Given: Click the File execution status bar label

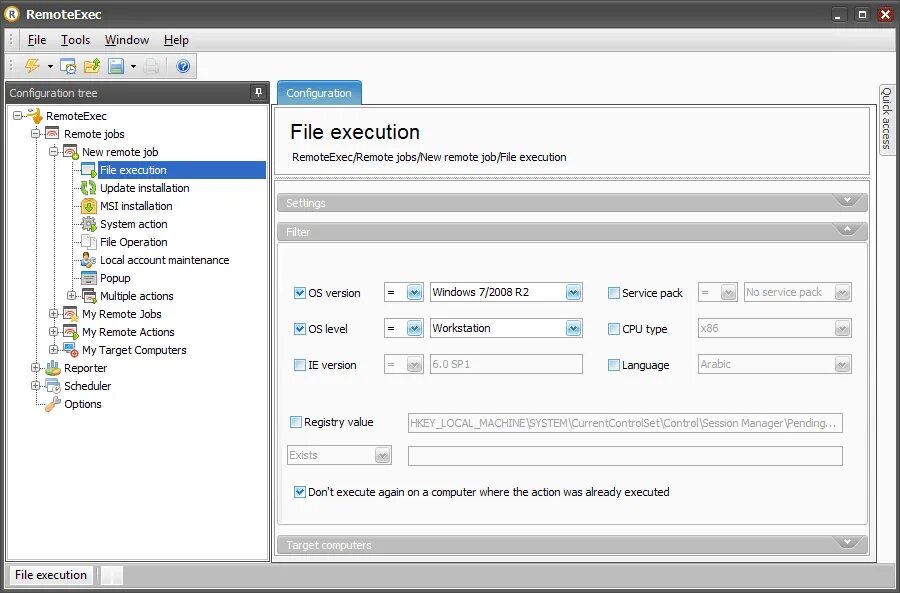Looking at the screenshot, I should point(51,575).
